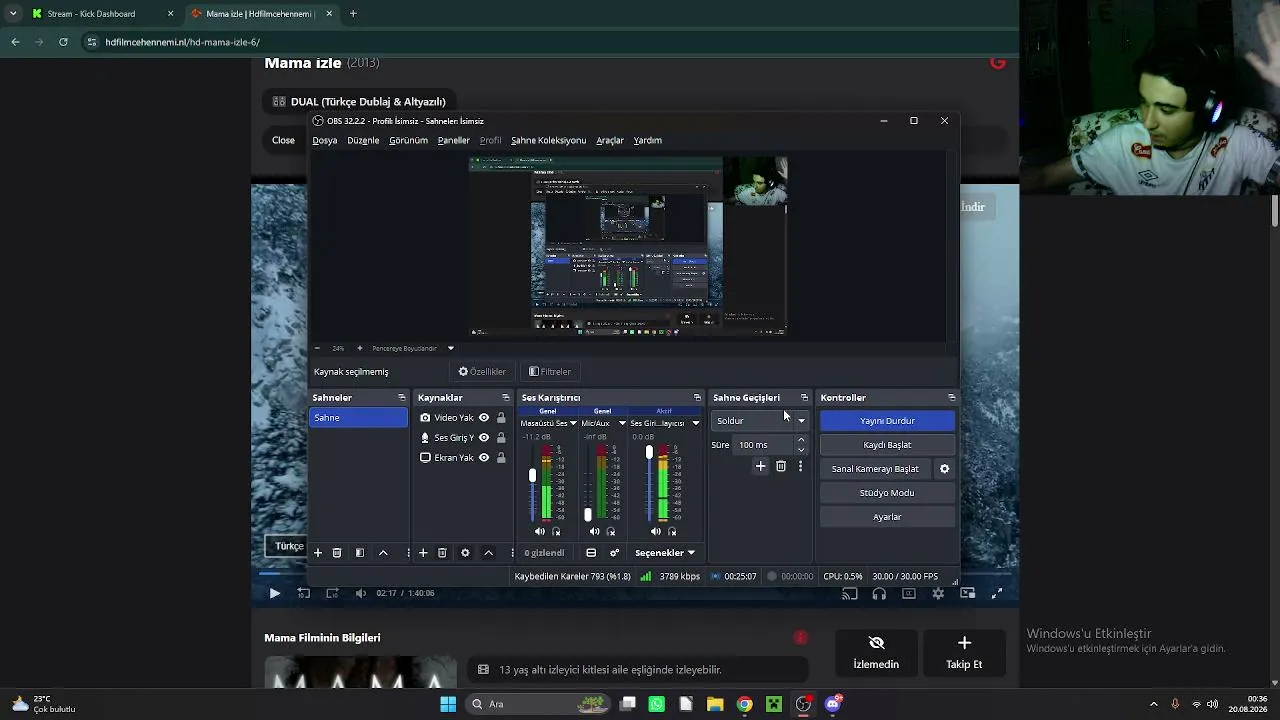The height and width of the screenshot is (720, 1280).
Task: Adjust the Ses Giriş Yakalayıcısı volume fader
Action: click(x=649, y=453)
